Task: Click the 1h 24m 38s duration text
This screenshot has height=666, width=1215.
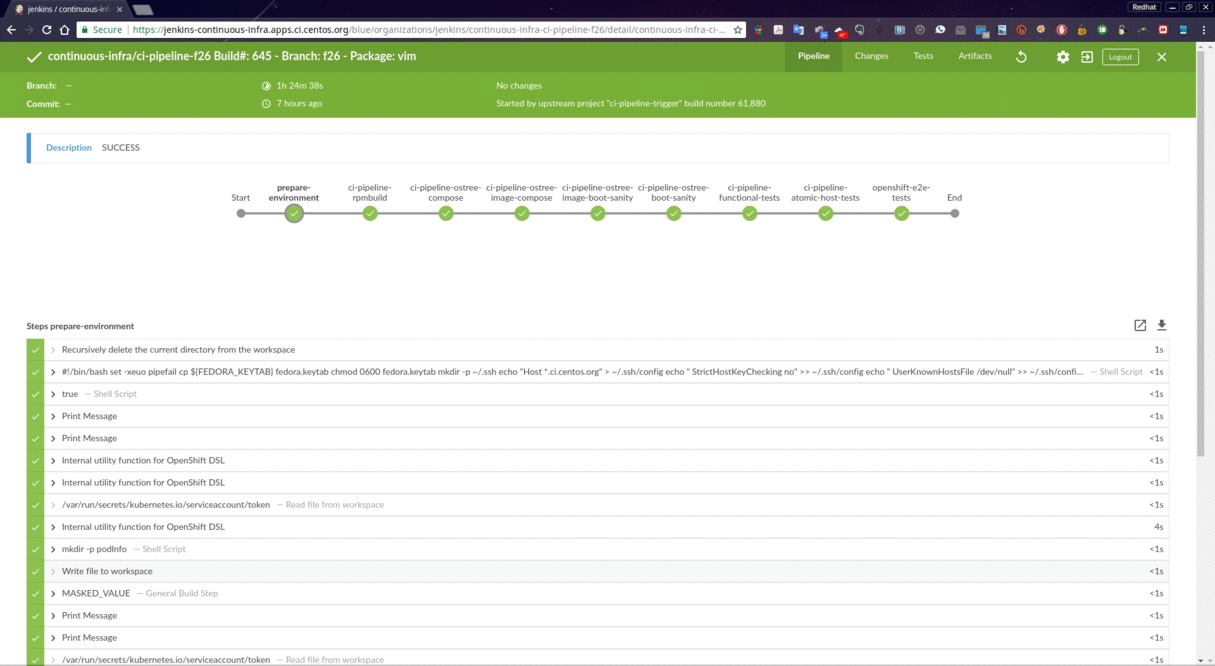Action: pos(300,86)
